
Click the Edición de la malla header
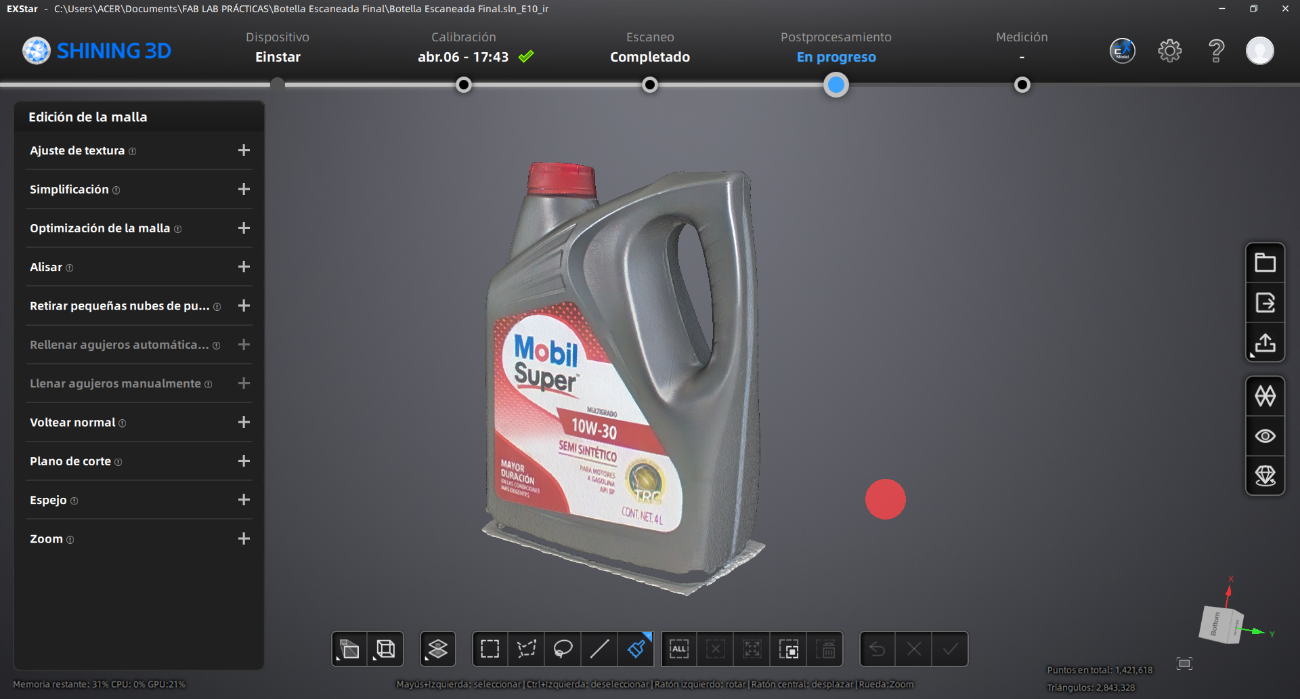click(88, 117)
